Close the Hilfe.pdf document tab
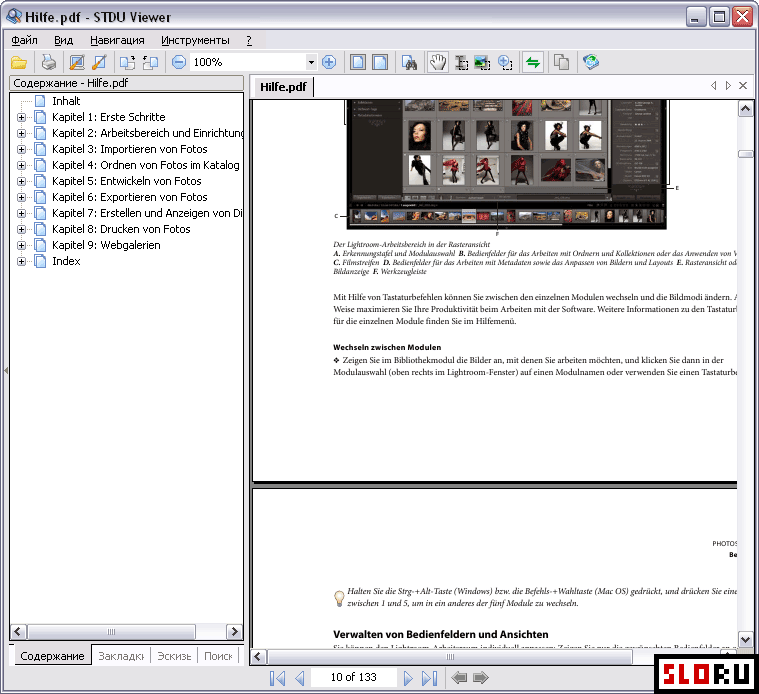The height and width of the screenshot is (694, 759). click(x=743, y=86)
